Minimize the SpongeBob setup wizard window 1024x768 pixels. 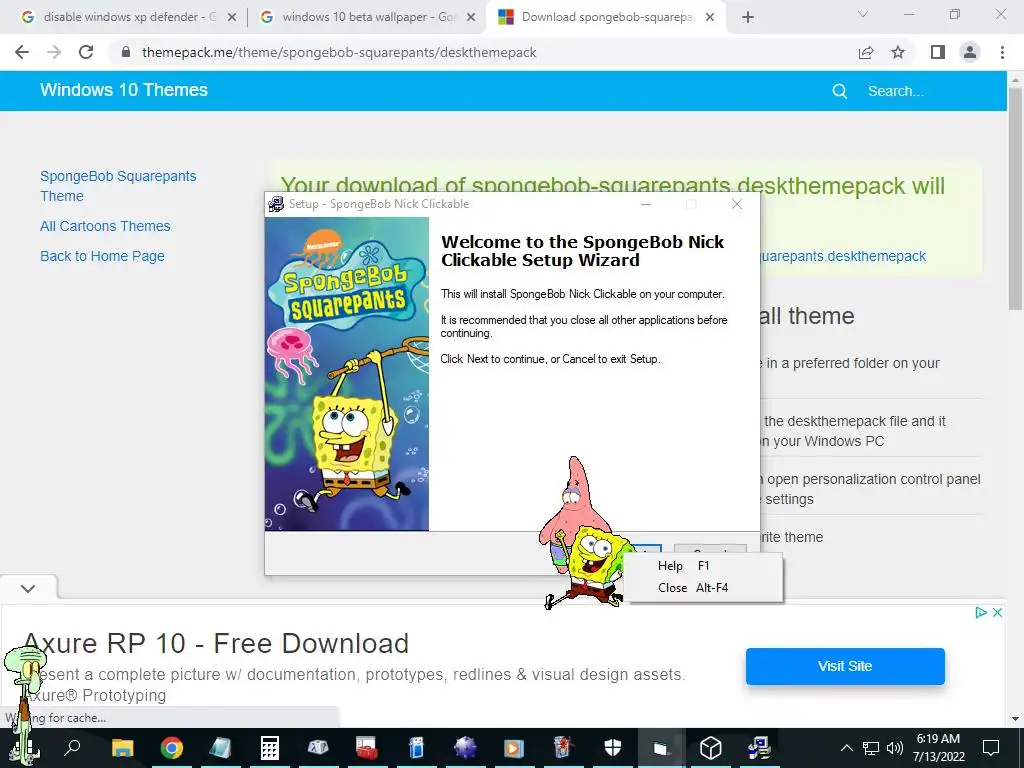click(x=646, y=204)
